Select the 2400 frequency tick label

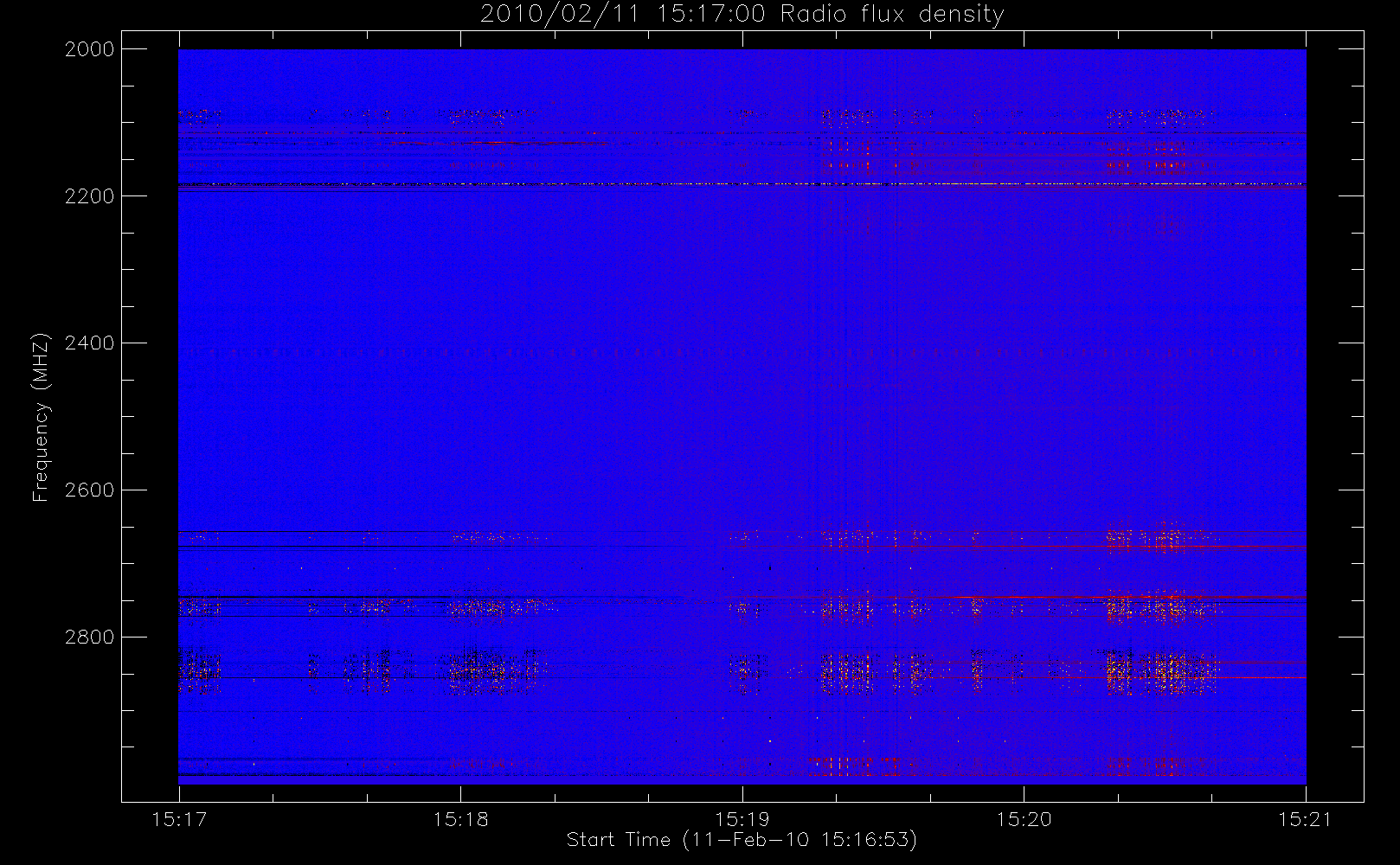click(90, 343)
